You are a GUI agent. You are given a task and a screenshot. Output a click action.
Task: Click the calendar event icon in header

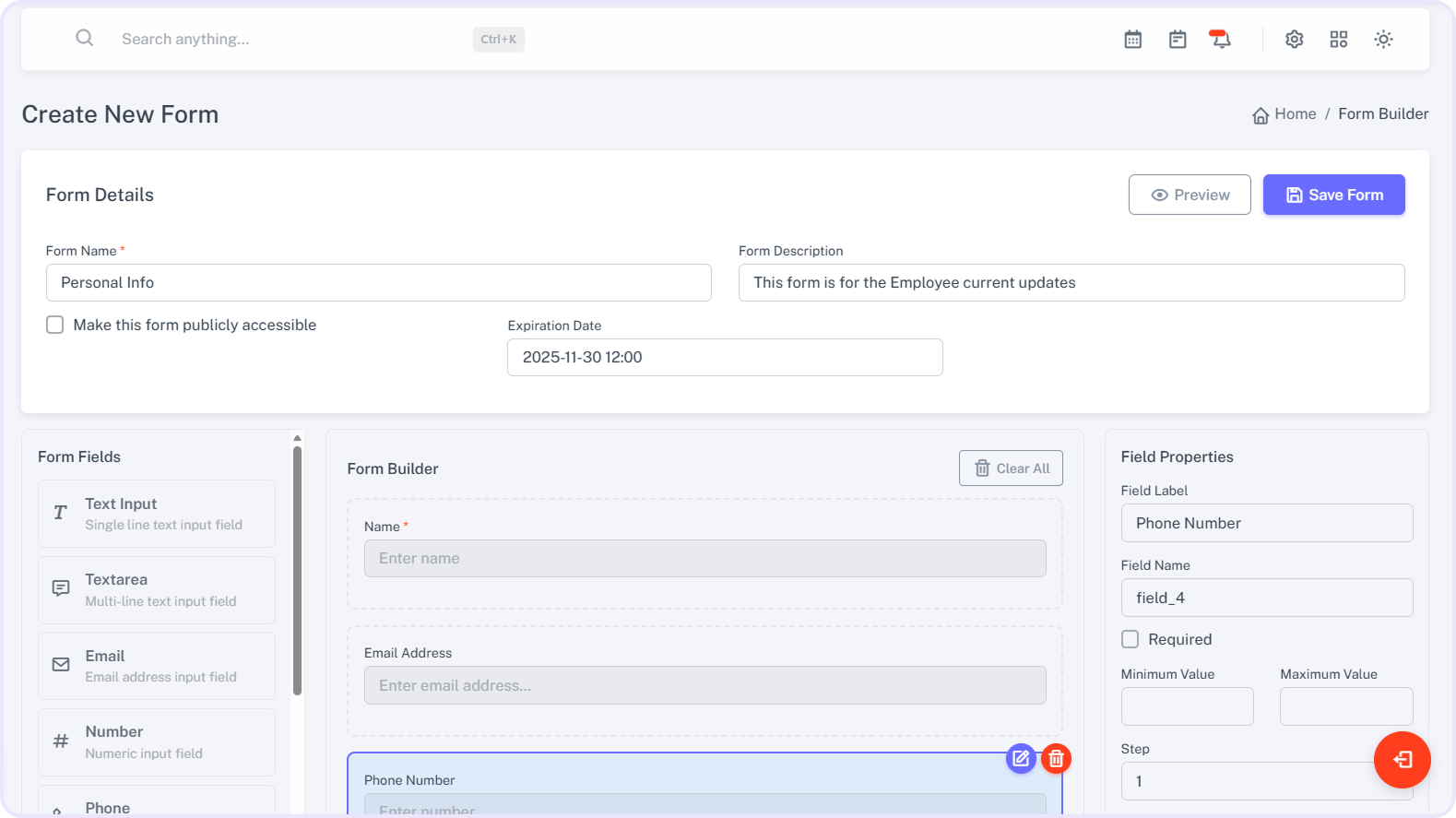click(1178, 40)
